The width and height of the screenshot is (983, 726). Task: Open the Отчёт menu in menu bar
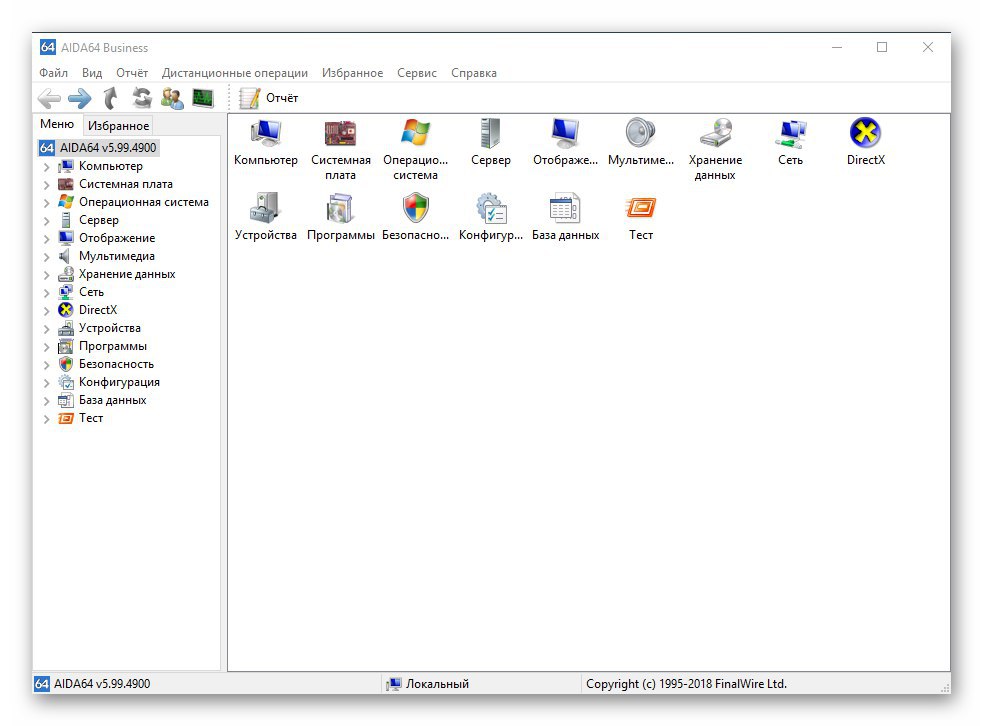click(132, 73)
